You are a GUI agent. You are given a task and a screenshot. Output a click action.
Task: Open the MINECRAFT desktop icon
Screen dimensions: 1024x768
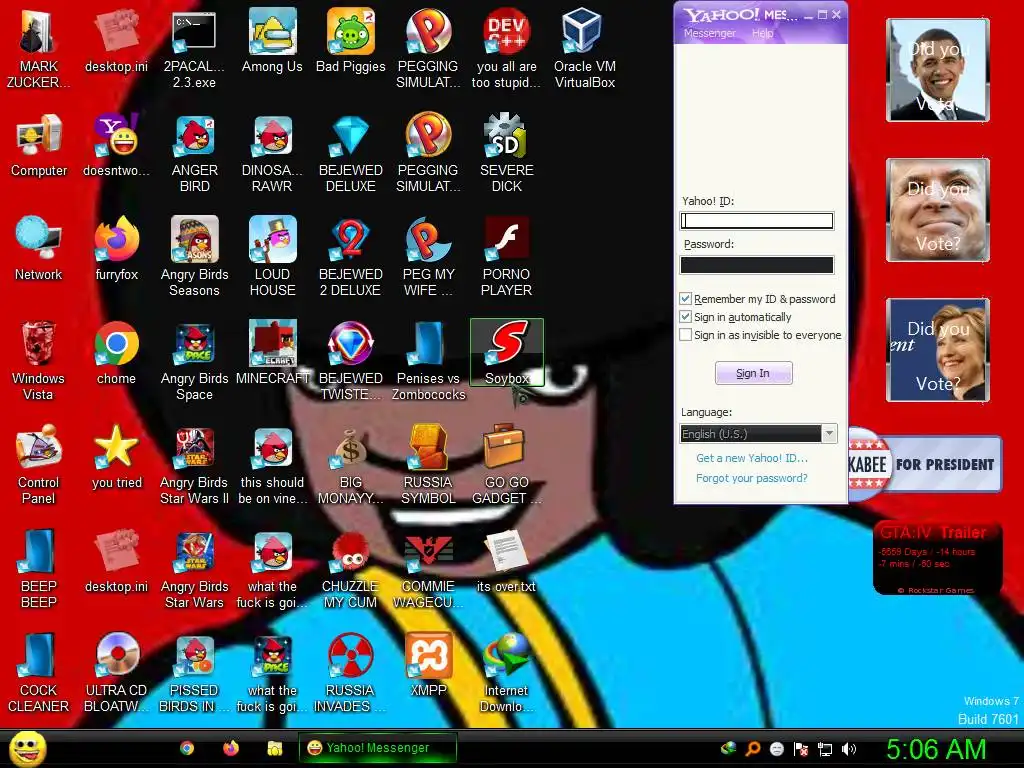click(272, 353)
